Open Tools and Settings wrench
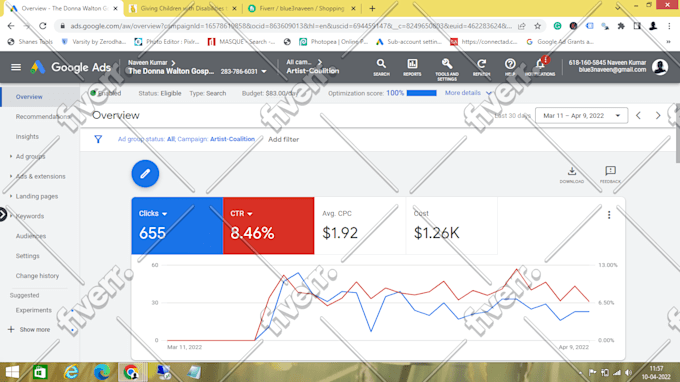Viewport: 680px width, 382px height. 447,69
